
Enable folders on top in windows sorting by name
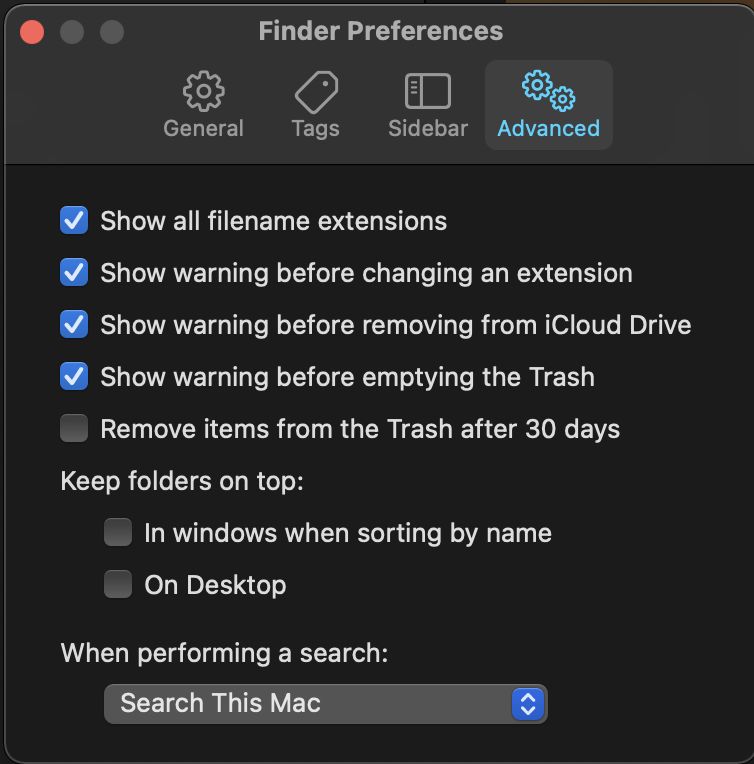118,532
